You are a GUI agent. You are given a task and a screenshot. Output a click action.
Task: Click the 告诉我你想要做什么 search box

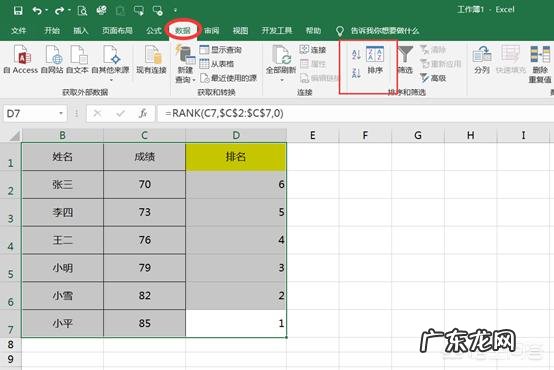pos(384,31)
